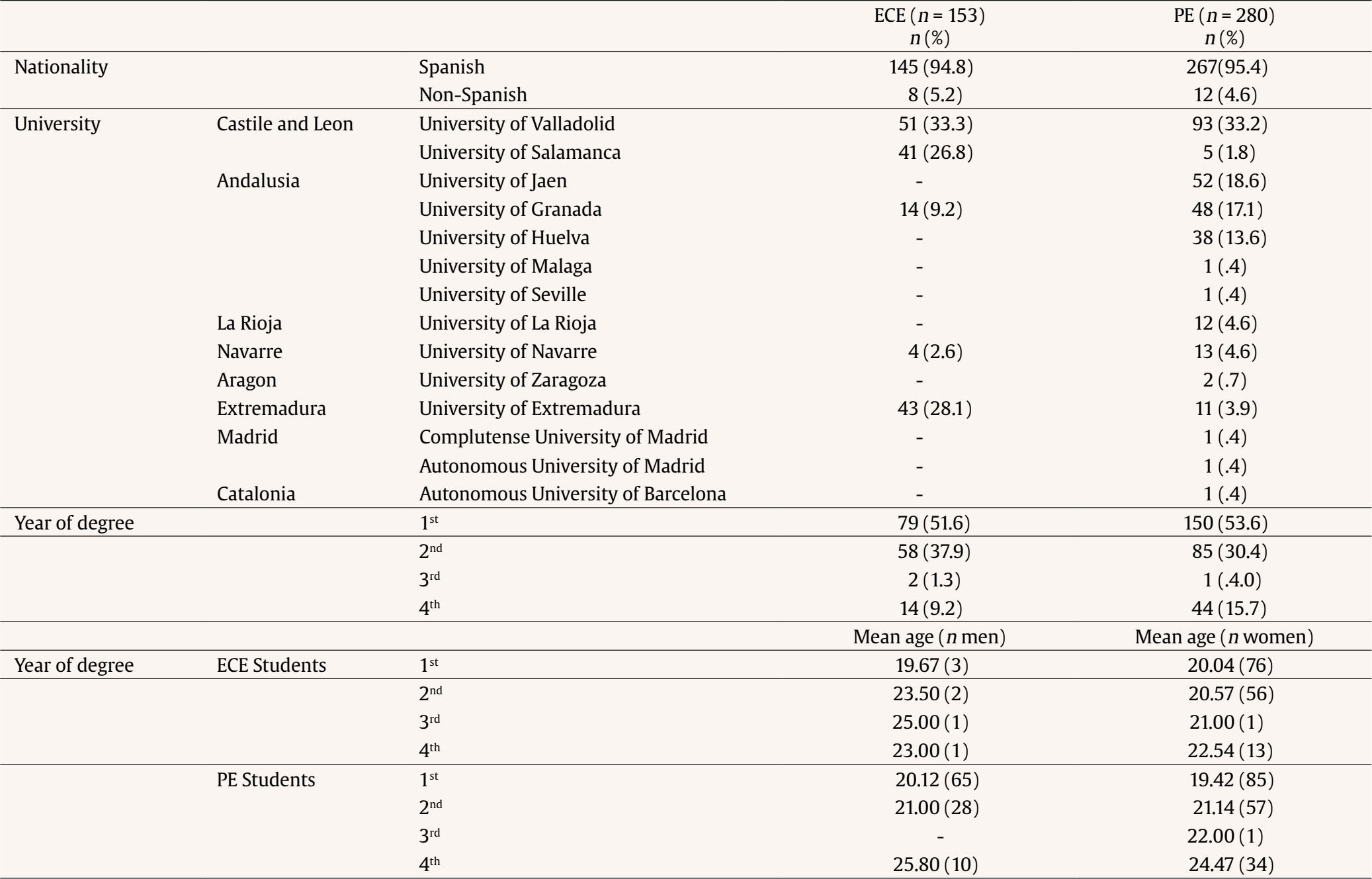Click University of Salamanca in the table
This screenshot has width=1372, height=879.
(519, 152)
